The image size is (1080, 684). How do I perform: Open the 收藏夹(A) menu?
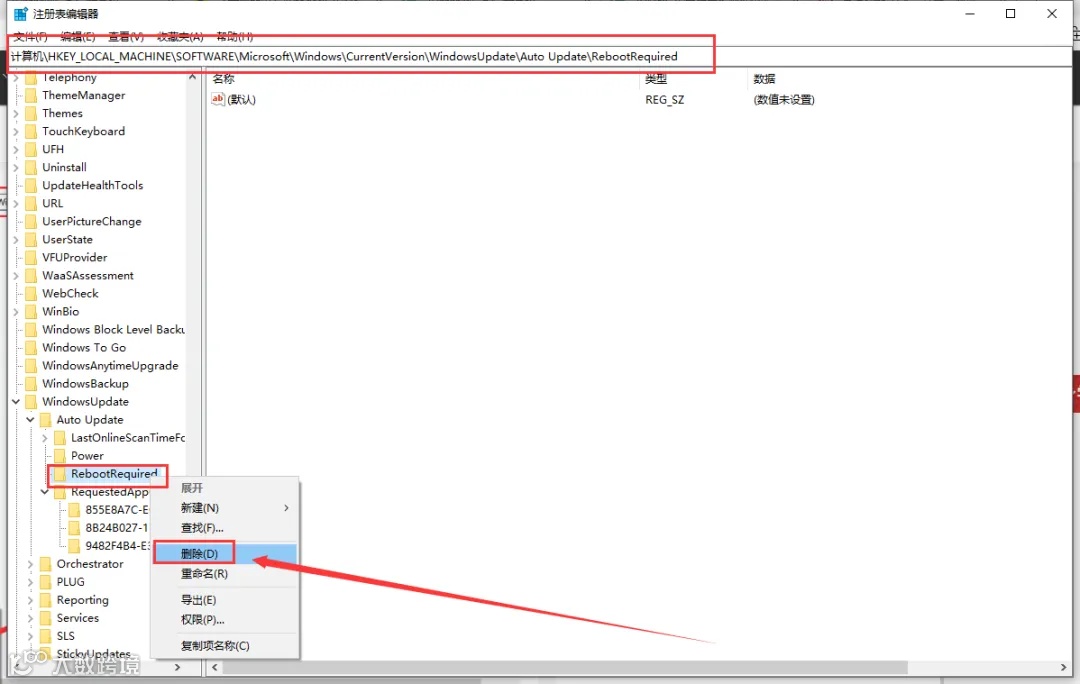tap(180, 37)
